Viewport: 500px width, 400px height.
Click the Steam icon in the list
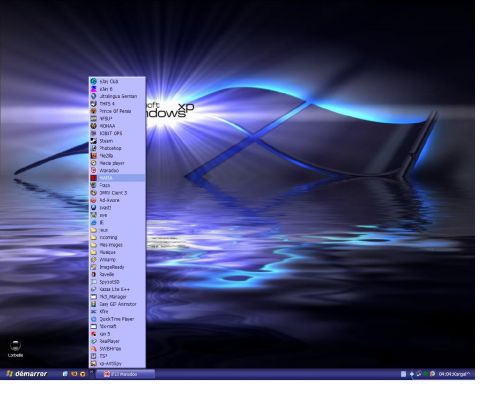coord(94,141)
